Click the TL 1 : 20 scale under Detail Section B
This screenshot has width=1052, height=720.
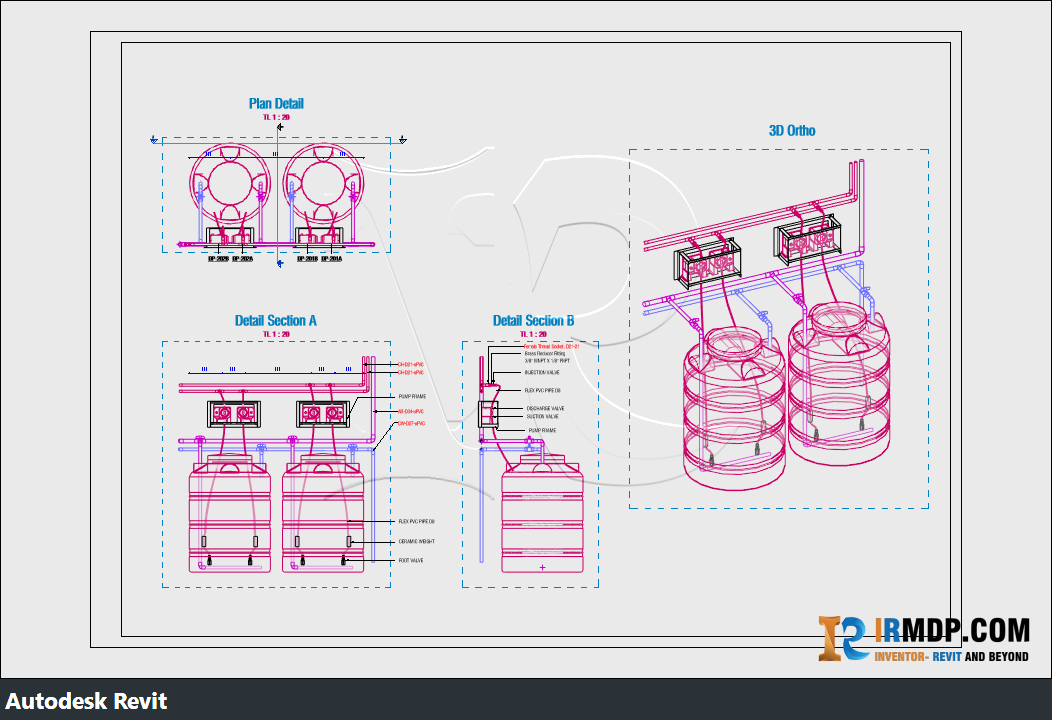tap(533, 334)
